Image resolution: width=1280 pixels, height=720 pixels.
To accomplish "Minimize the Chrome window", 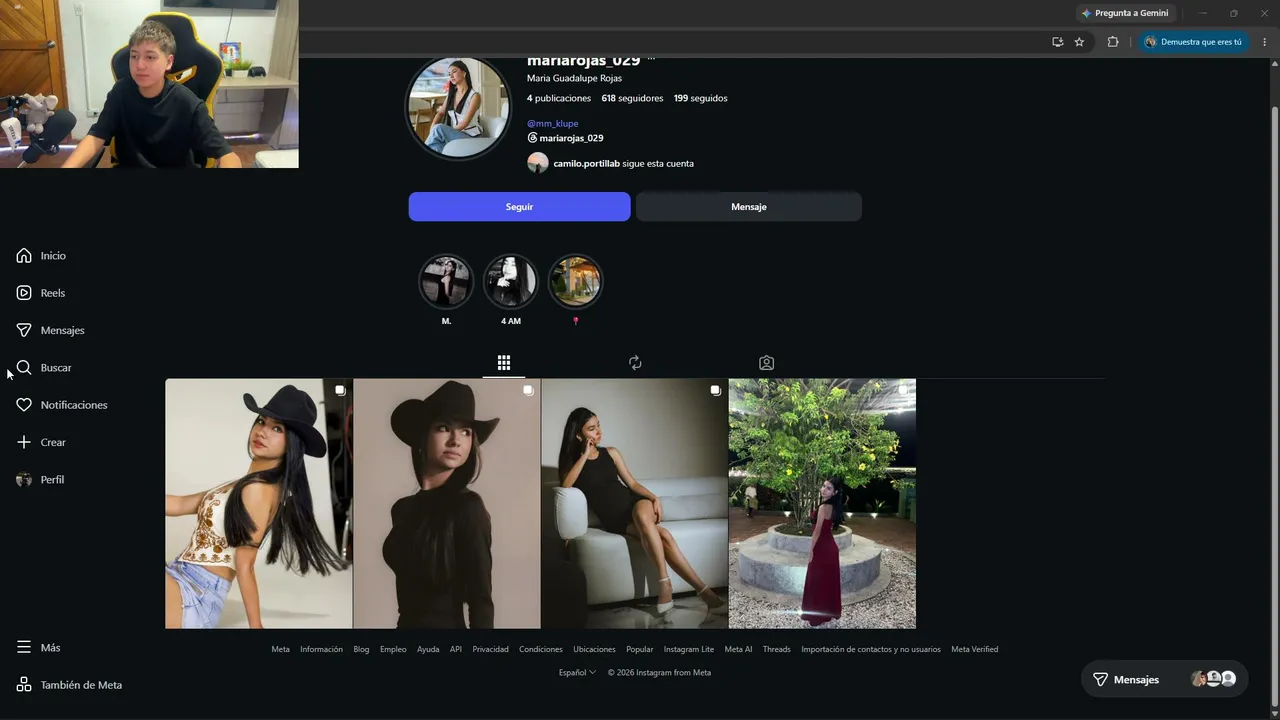I will click(1203, 13).
